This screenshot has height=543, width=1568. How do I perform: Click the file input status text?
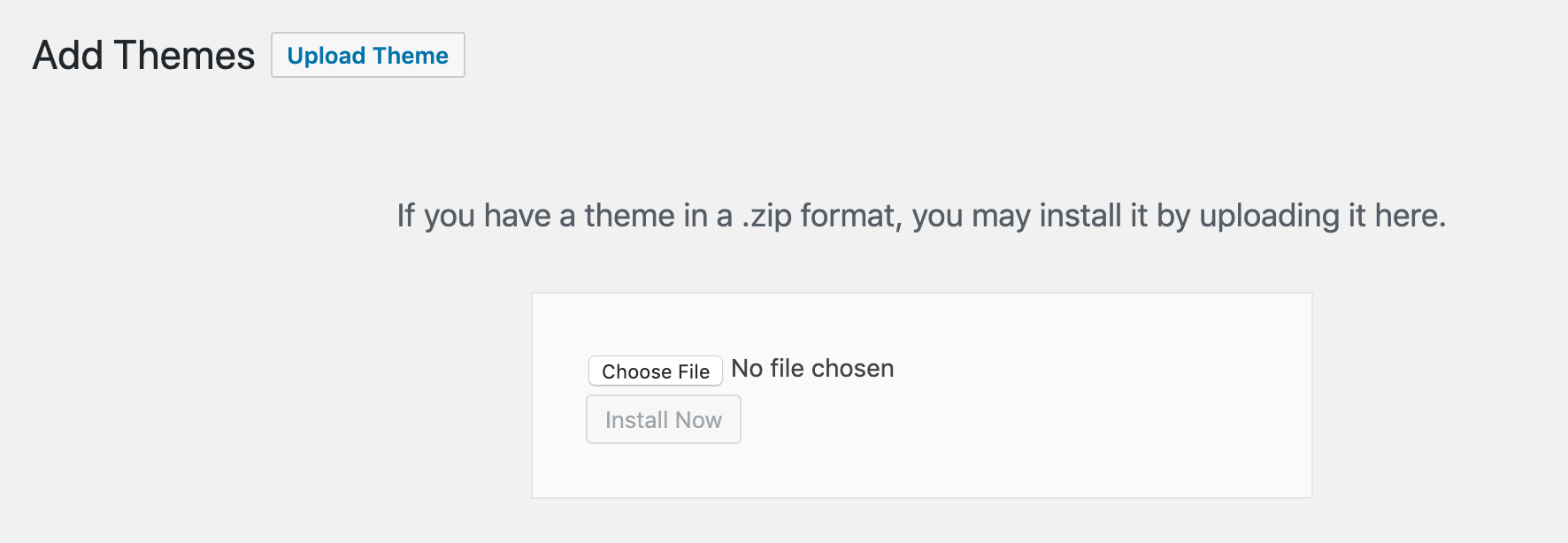pyautogui.click(x=812, y=369)
